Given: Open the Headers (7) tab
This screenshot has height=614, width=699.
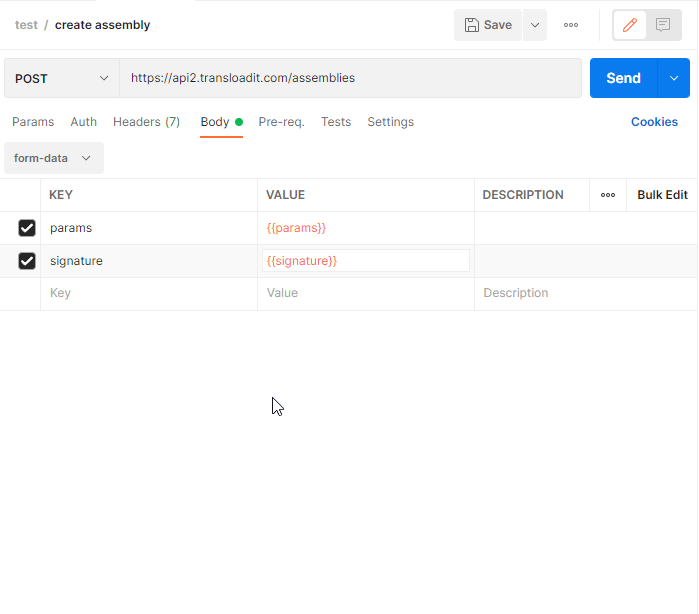Looking at the screenshot, I should [146, 122].
